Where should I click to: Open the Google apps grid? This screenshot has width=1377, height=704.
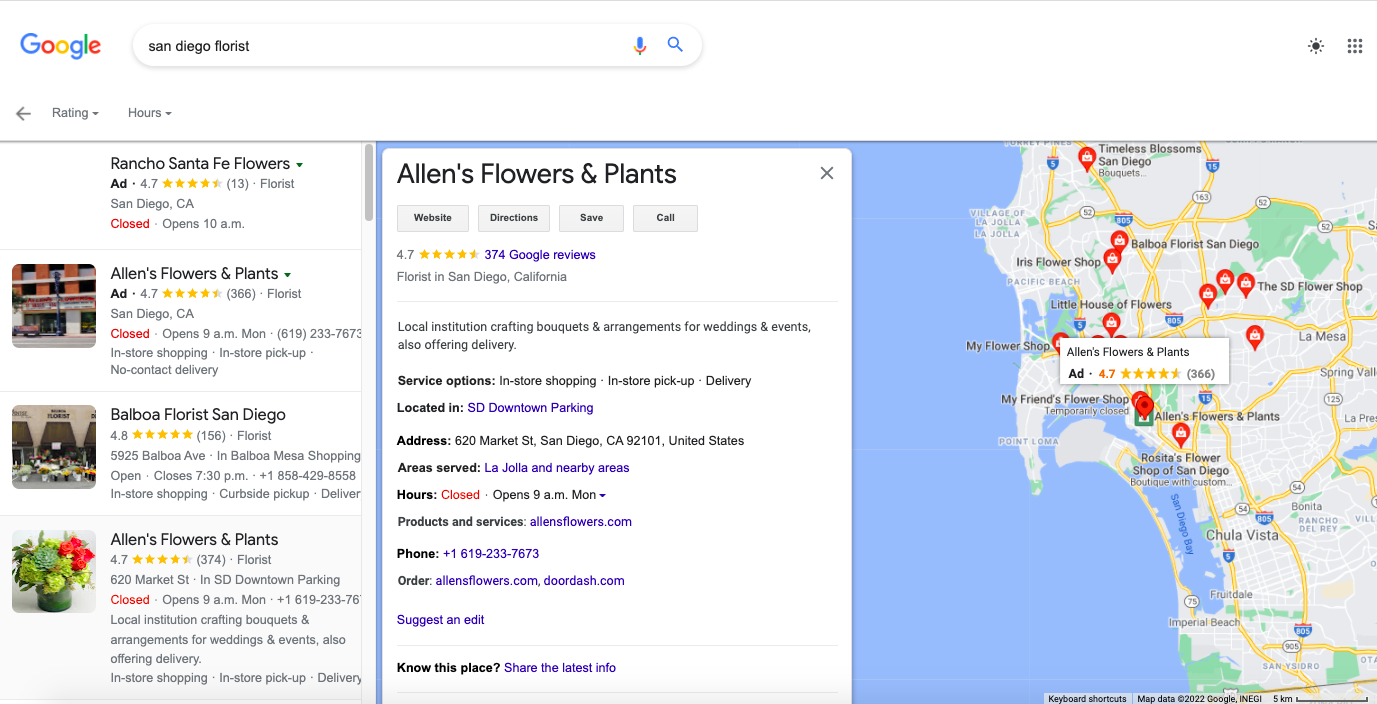pyautogui.click(x=1354, y=46)
